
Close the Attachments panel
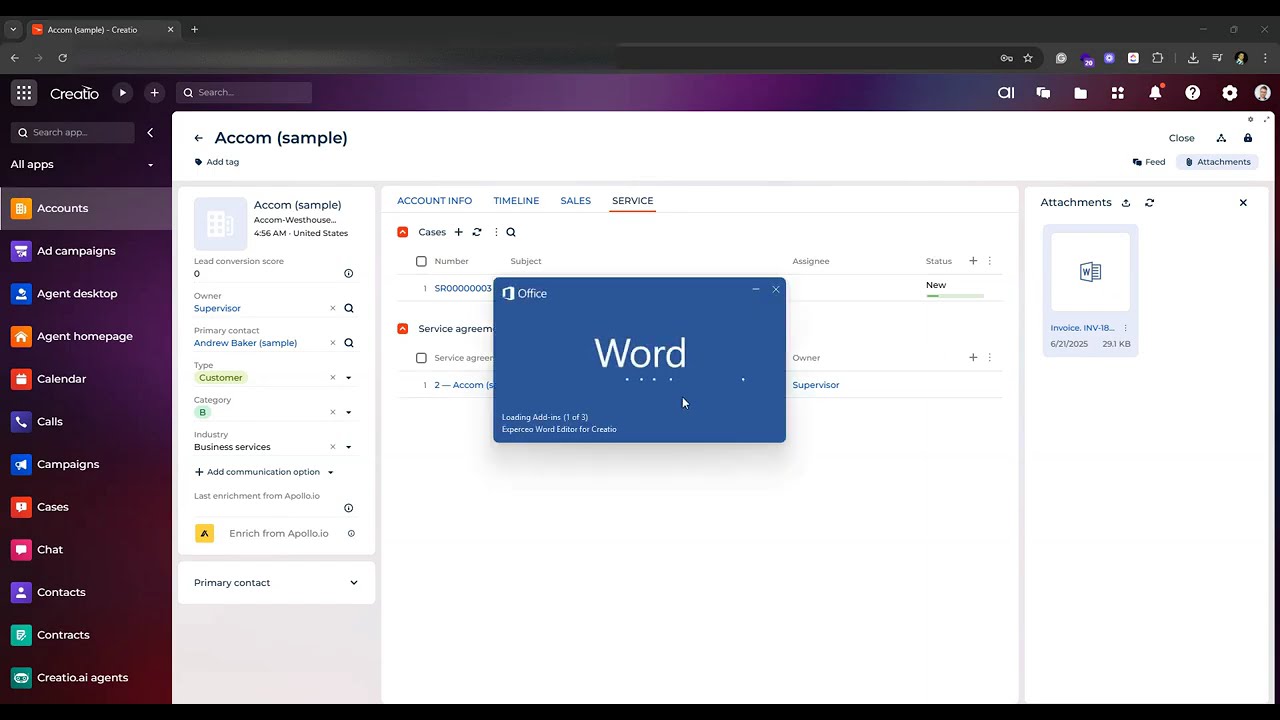click(1243, 203)
